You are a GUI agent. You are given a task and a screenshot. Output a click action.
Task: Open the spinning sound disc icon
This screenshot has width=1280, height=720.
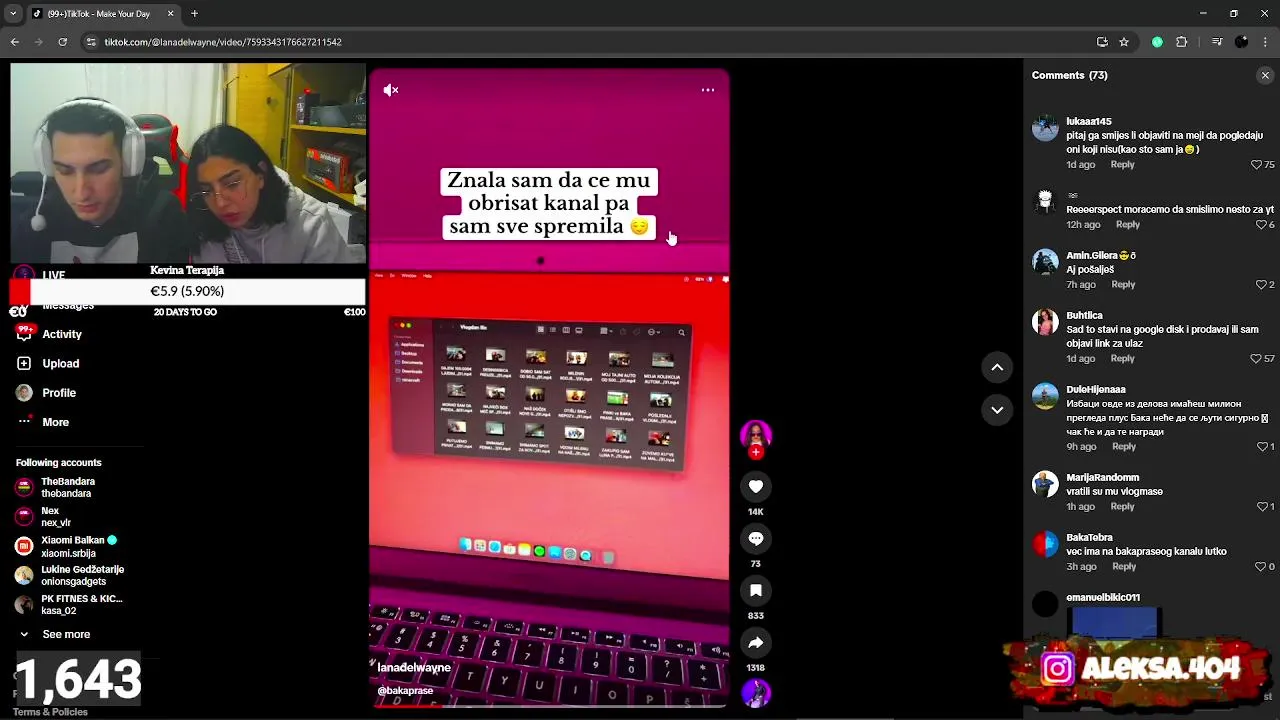click(x=756, y=692)
